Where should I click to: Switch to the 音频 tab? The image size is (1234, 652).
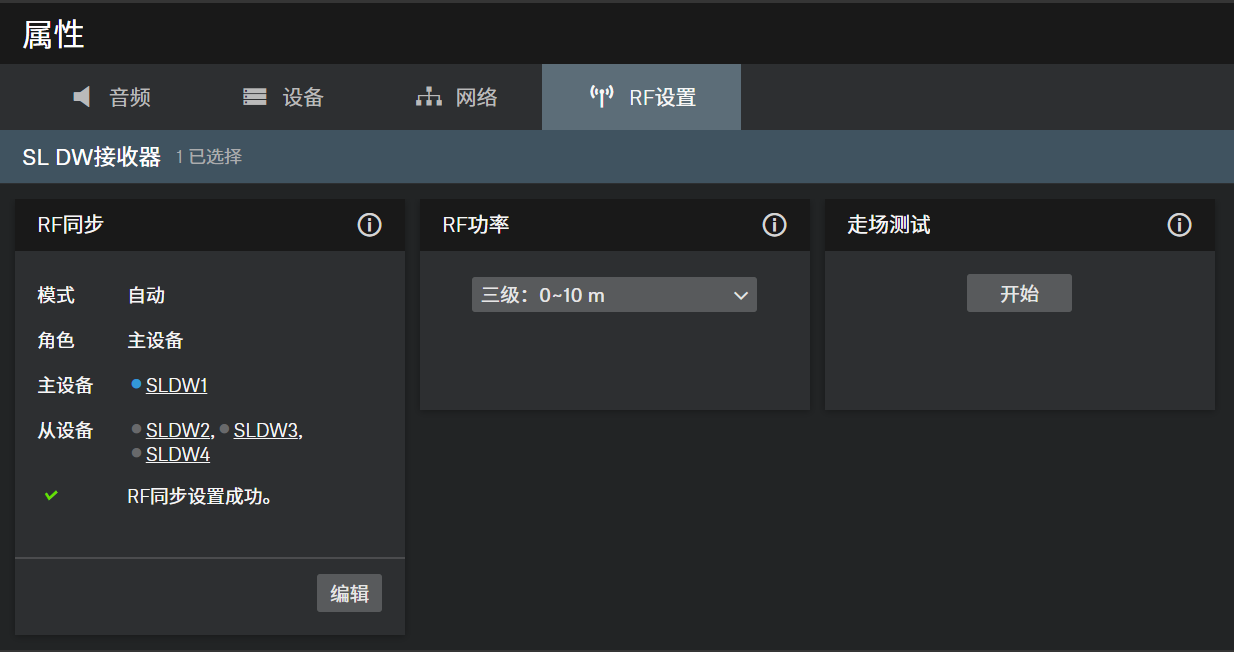tap(112, 97)
